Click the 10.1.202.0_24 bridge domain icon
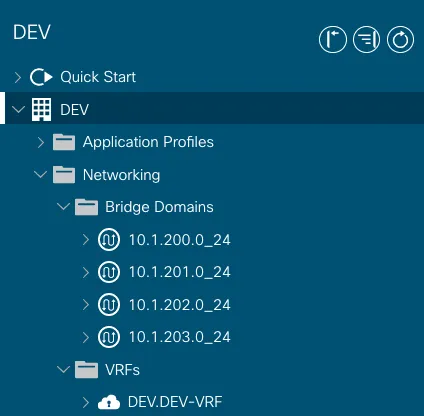The image size is (424, 416). pyautogui.click(x=109, y=305)
